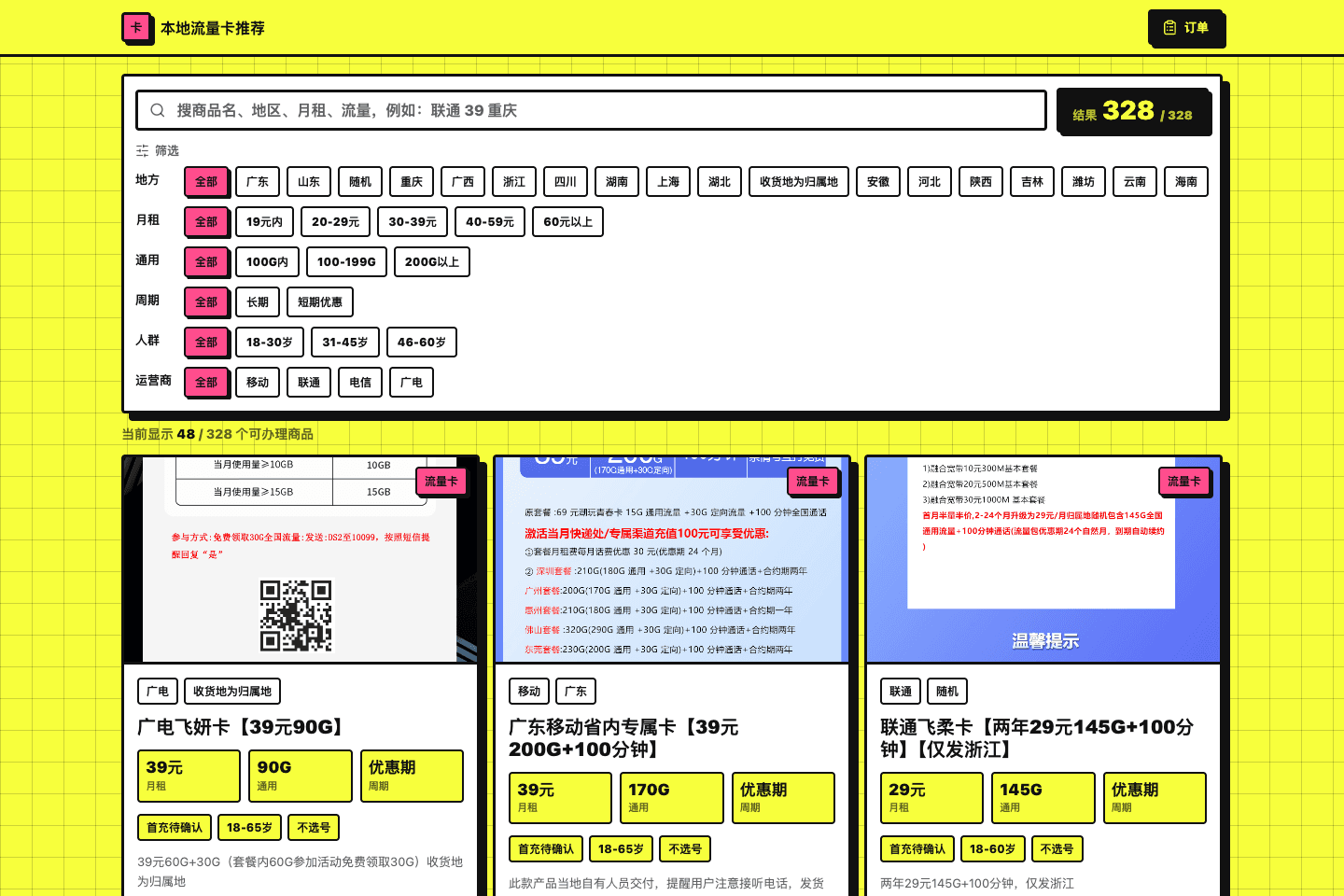Filter by operator 电信
1344x896 pixels.
(360, 383)
